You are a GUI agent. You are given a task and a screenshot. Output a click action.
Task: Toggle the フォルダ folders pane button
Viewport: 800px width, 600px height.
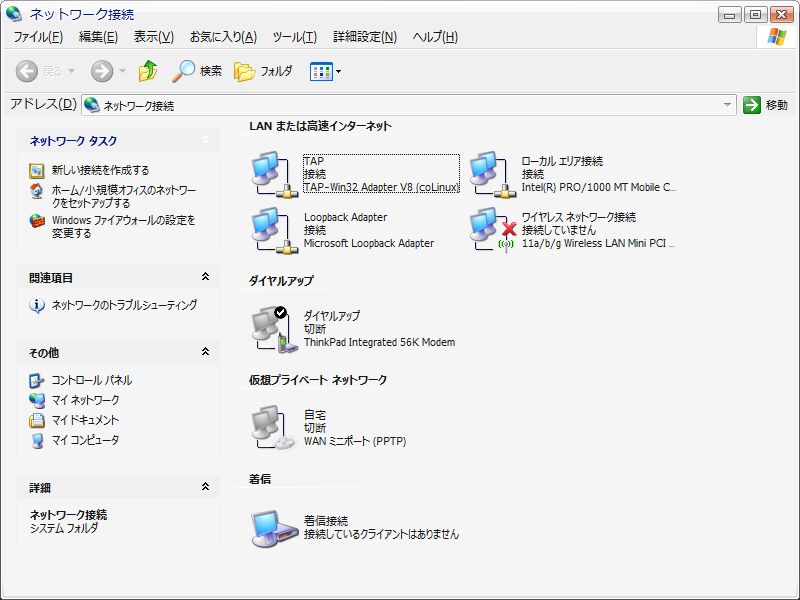coord(264,71)
